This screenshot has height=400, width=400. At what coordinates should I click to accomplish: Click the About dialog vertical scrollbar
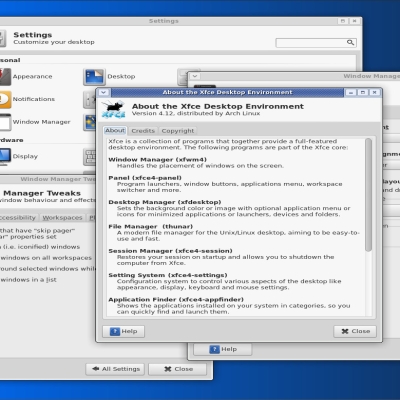click(368, 195)
